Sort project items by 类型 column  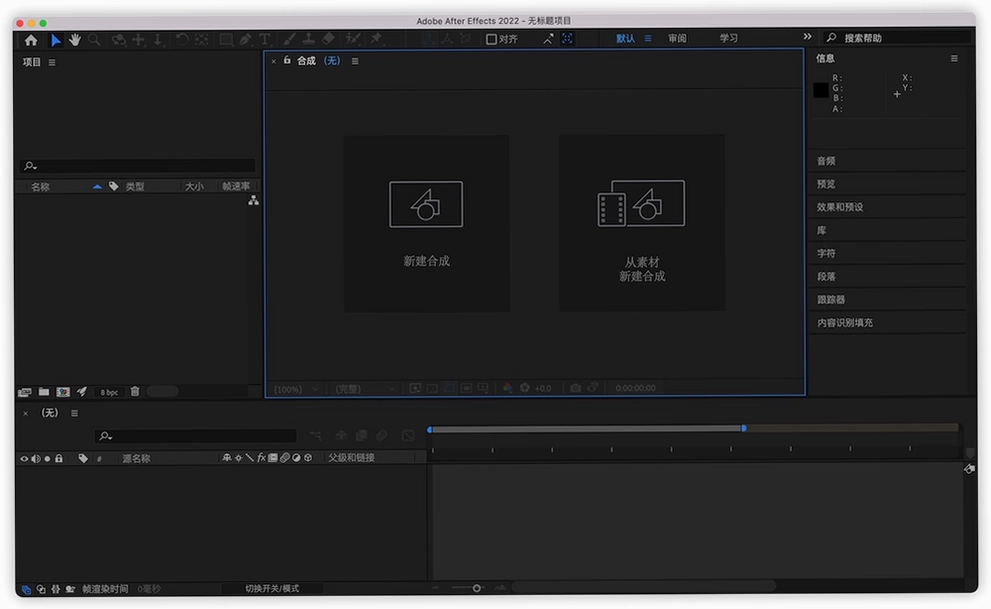pyautogui.click(x=135, y=187)
